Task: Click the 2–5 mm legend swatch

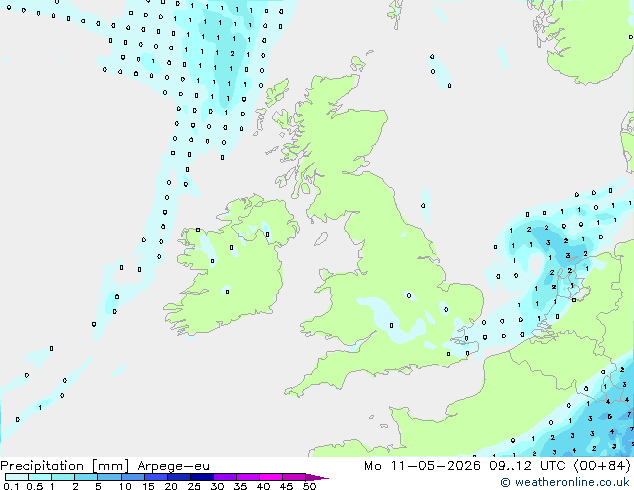Action: pos(86,477)
